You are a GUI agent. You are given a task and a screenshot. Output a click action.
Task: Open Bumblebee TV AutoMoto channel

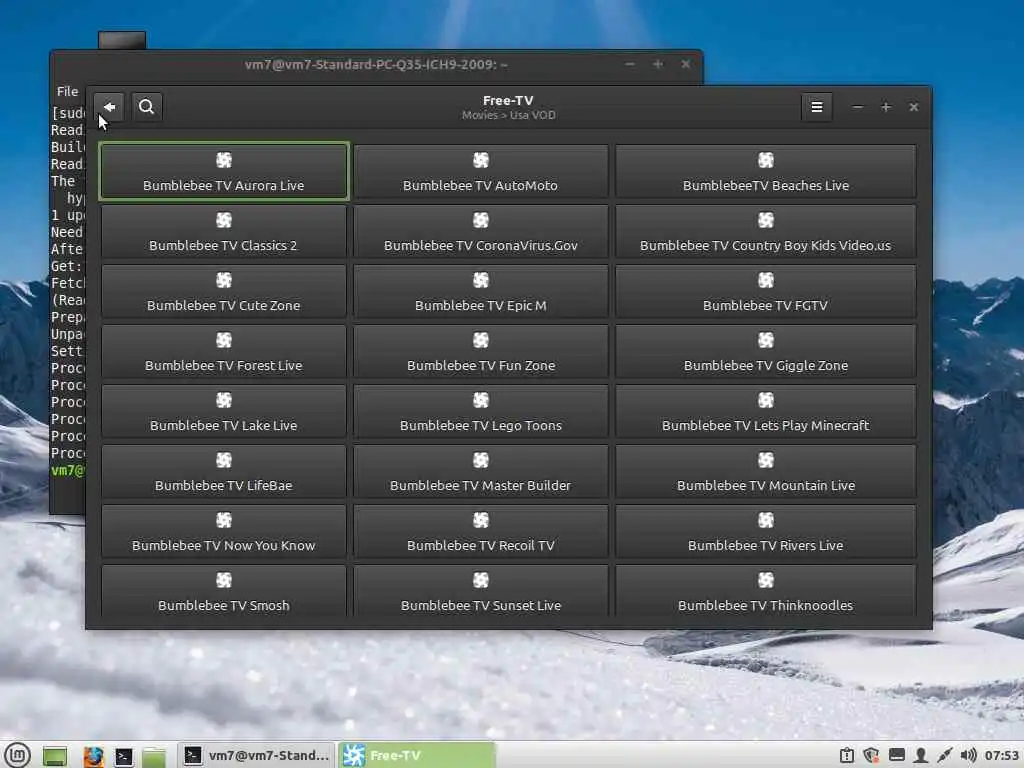click(x=481, y=171)
